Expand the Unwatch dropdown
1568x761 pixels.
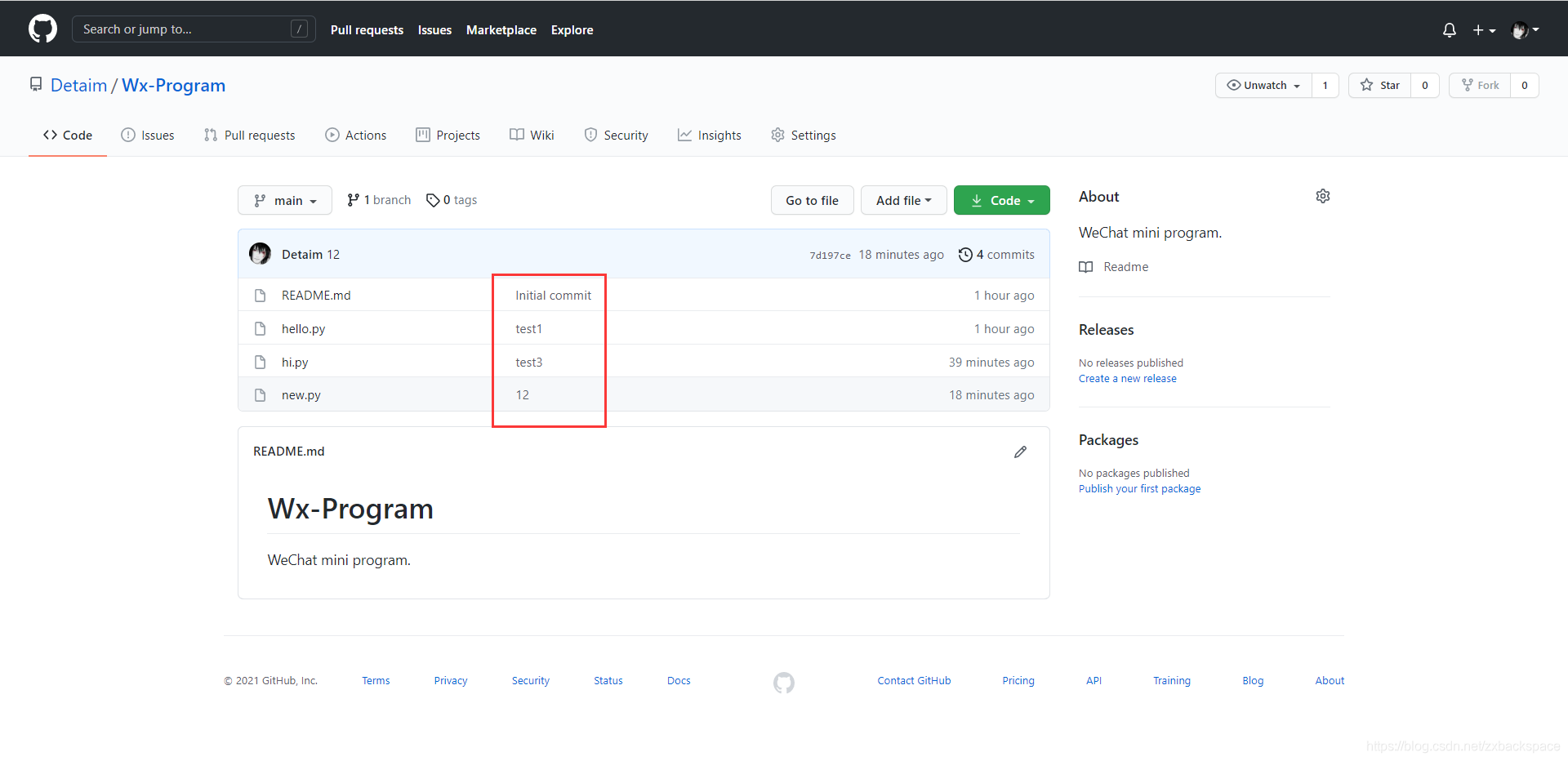pos(1263,86)
